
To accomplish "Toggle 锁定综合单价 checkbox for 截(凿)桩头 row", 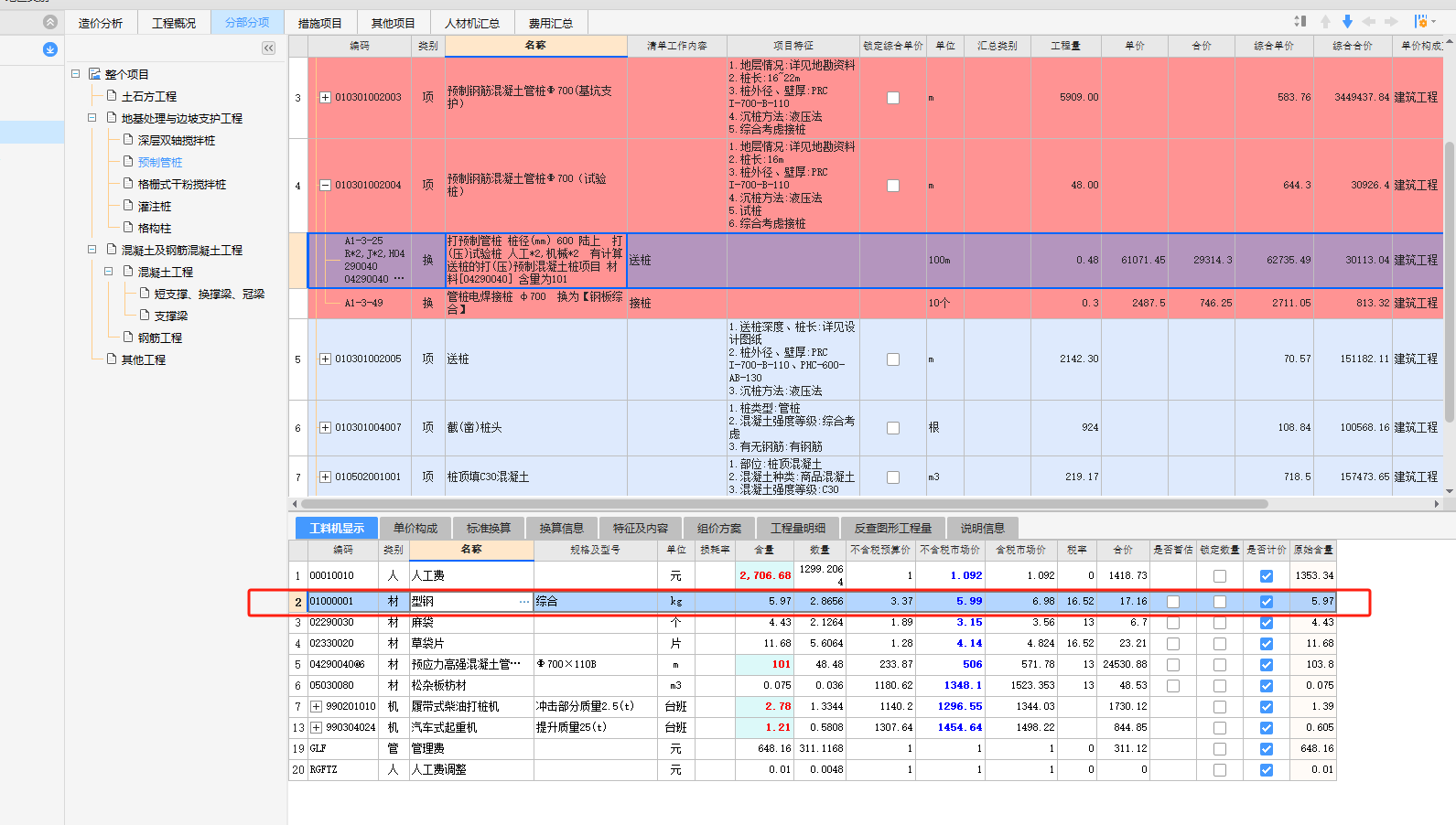I will click(x=893, y=427).
